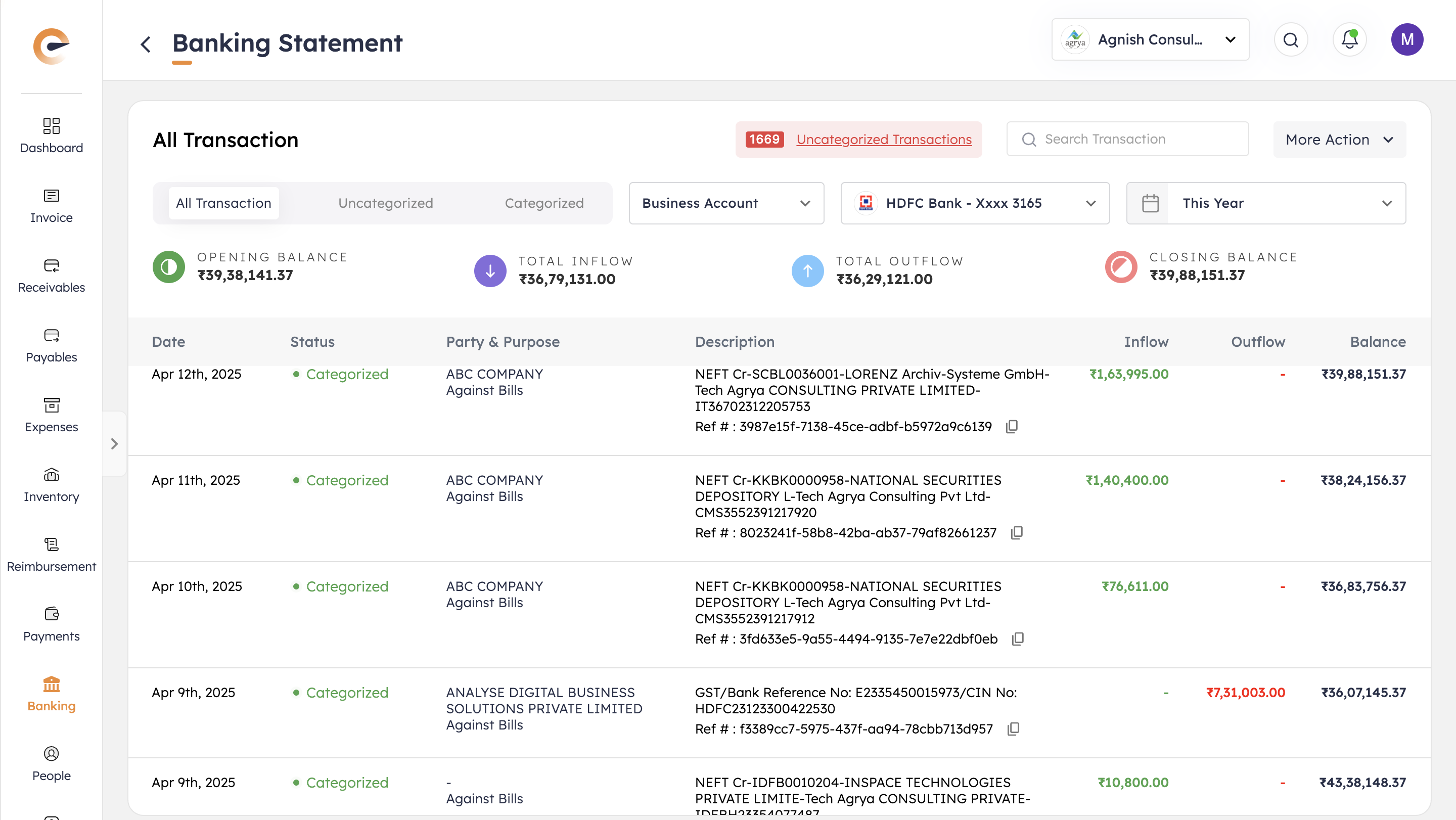The width and height of the screenshot is (1456, 820).
Task: Open Reimbursement section in sidebar
Action: click(x=51, y=555)
